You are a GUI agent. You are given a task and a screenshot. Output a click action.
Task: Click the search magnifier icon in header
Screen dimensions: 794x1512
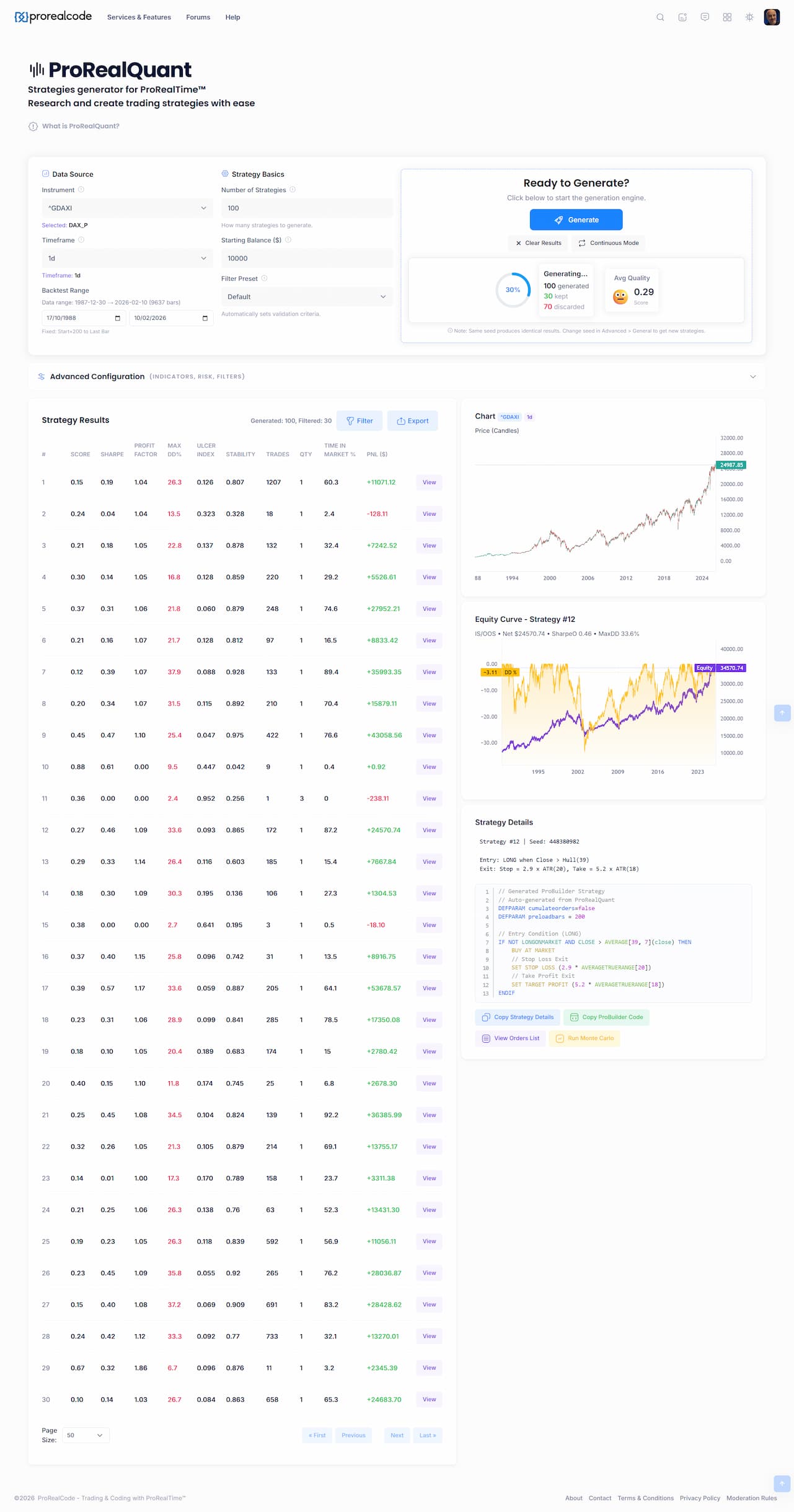660,17
